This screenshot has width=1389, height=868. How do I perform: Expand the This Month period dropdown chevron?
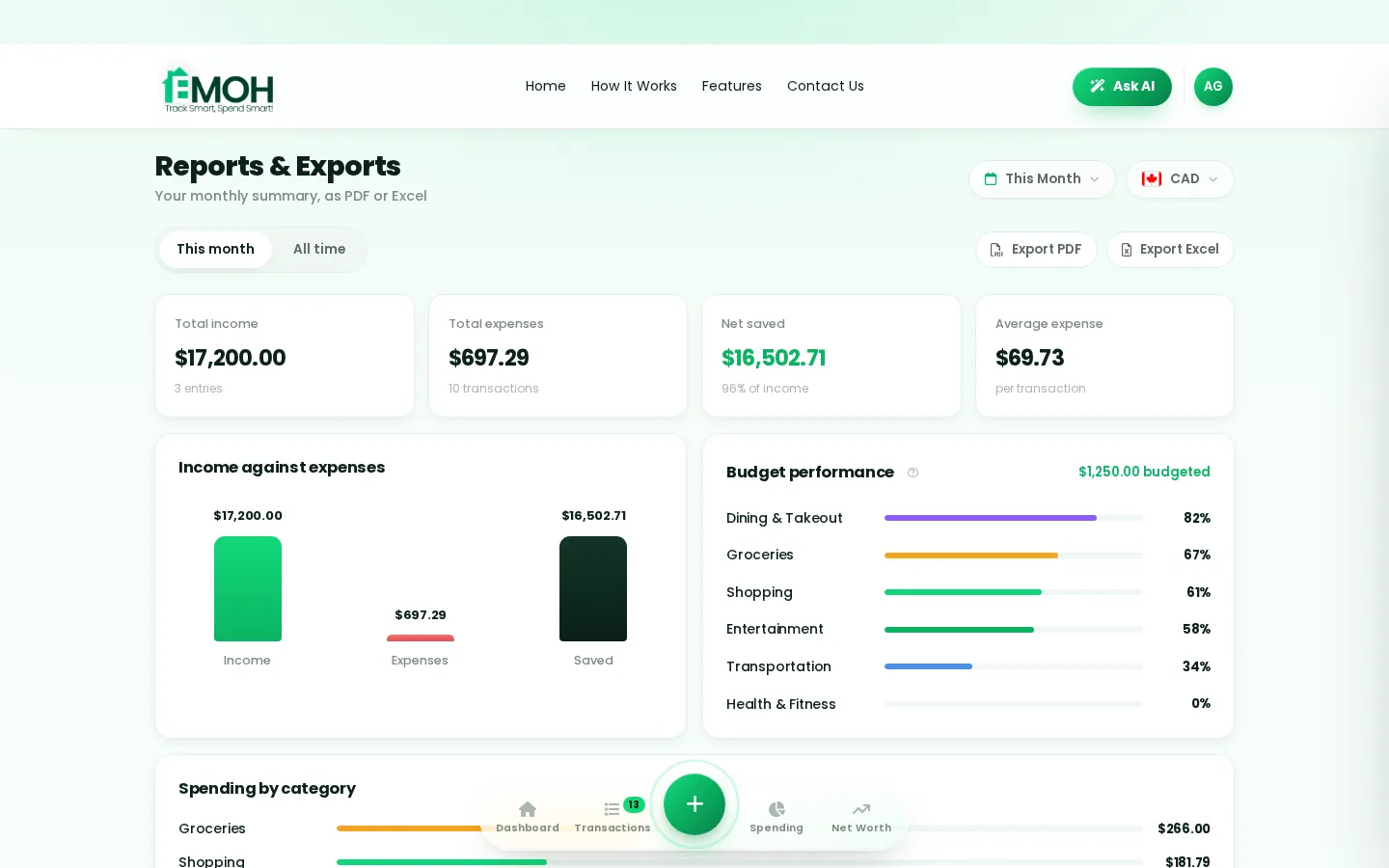click(1095, 179)
